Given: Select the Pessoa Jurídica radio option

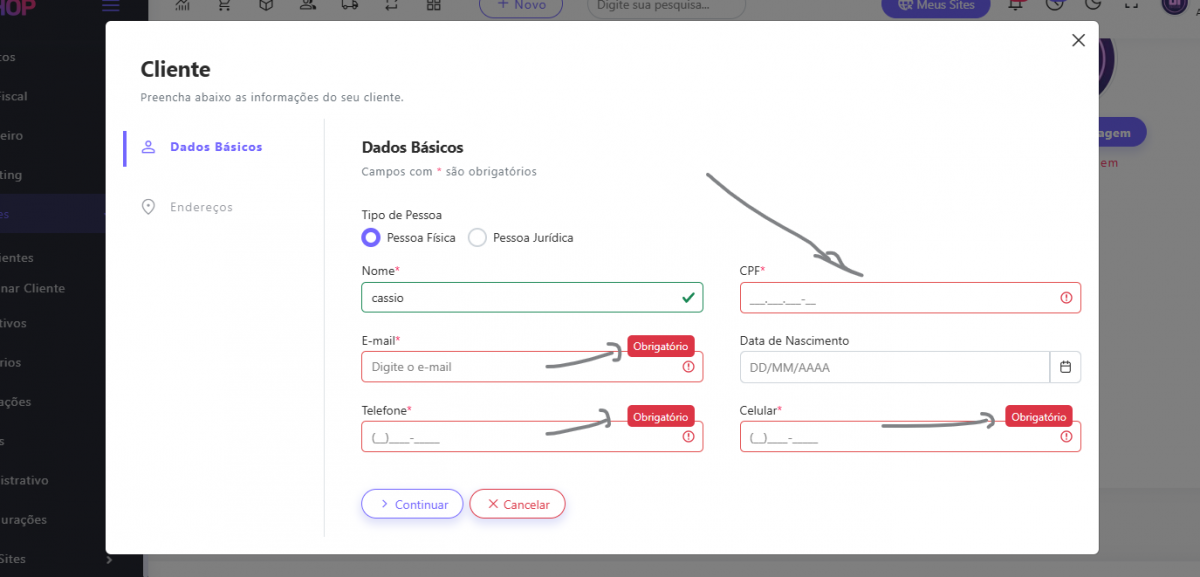Looking at the screenshot, I should (478, 238).
